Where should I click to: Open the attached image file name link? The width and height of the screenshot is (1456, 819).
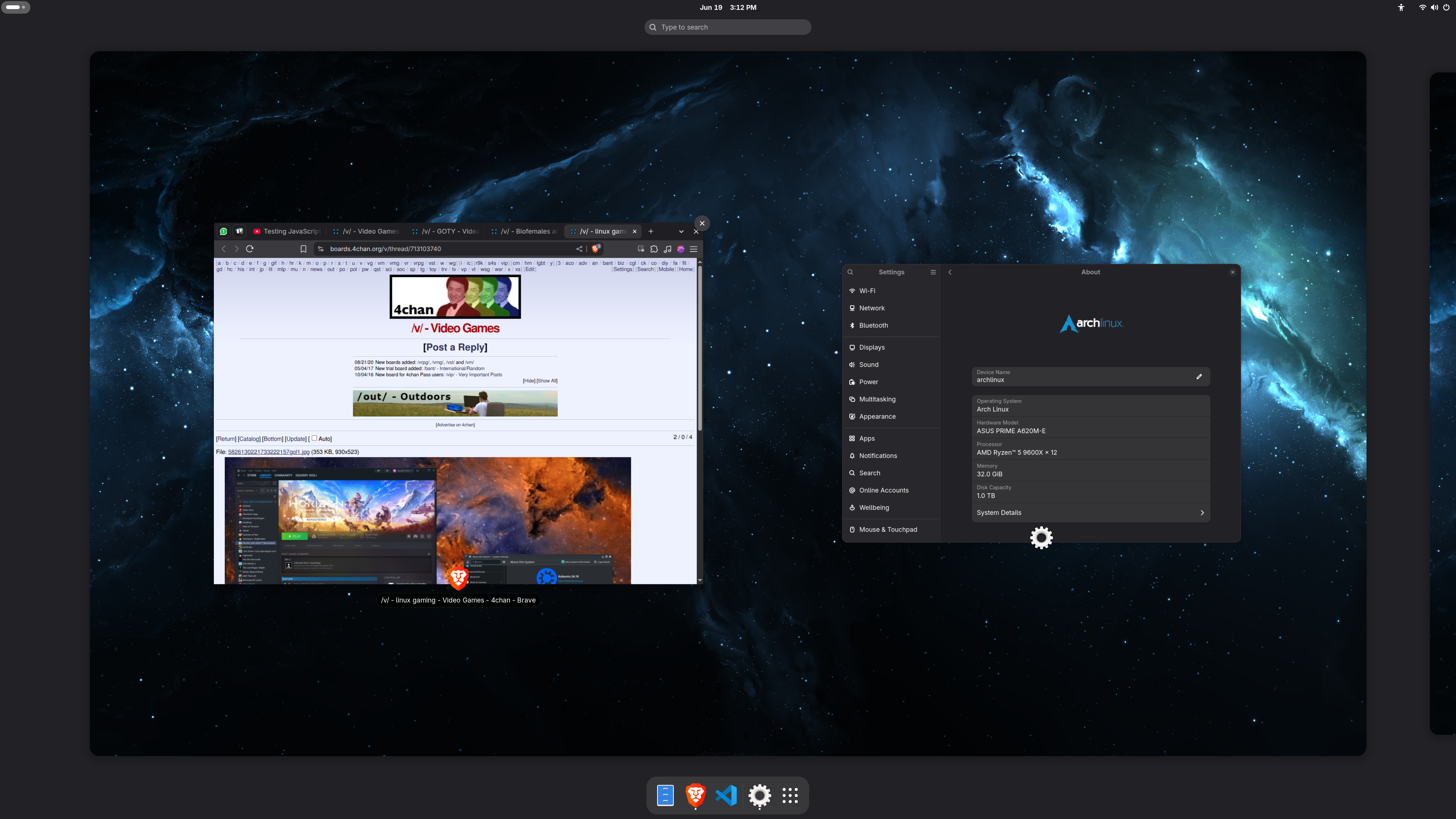(268, 452)
